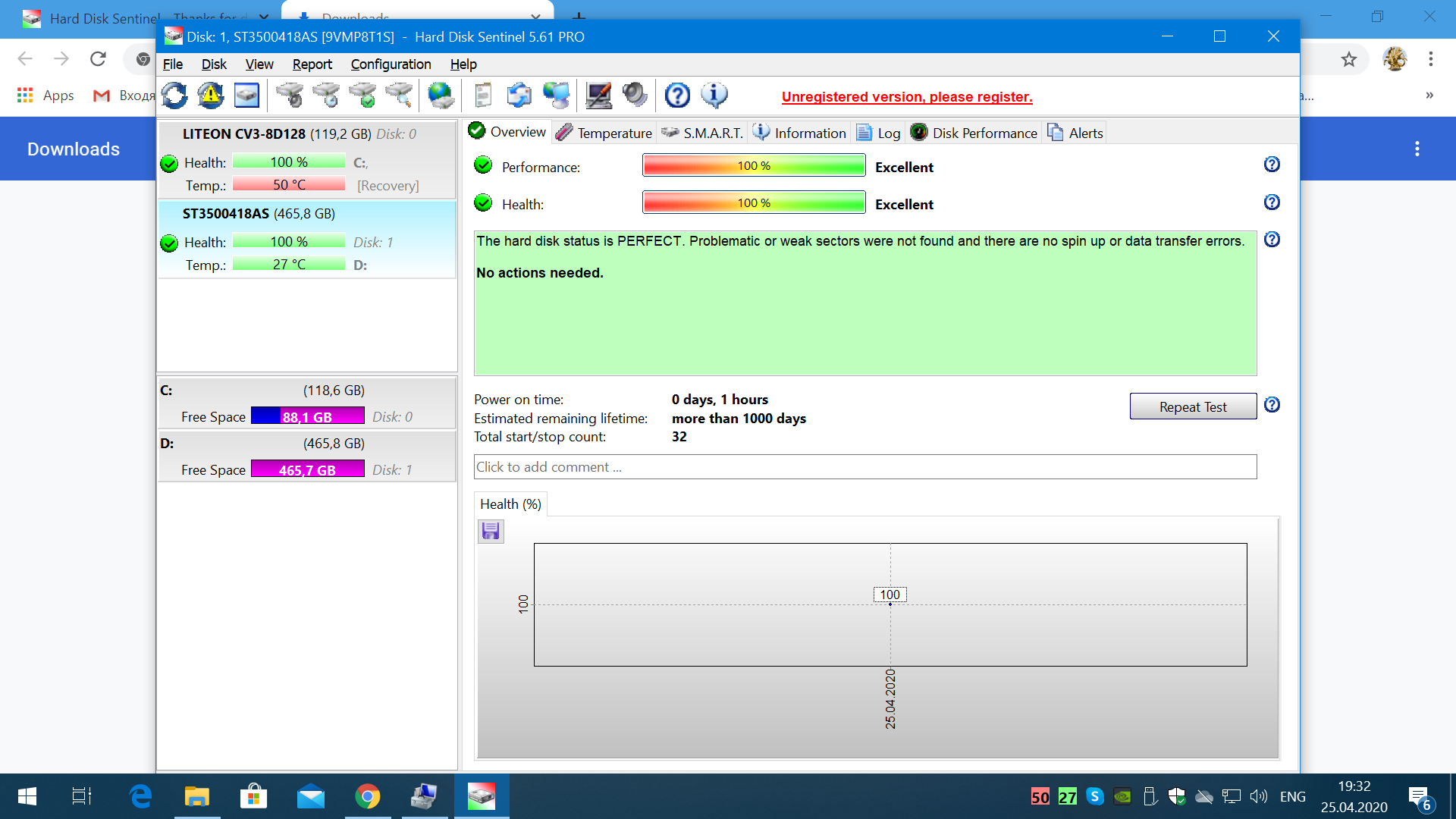Screen dimensions: 1456x819
Task: Click the refresh with warning triangle icon
Action: coord(210,96)
